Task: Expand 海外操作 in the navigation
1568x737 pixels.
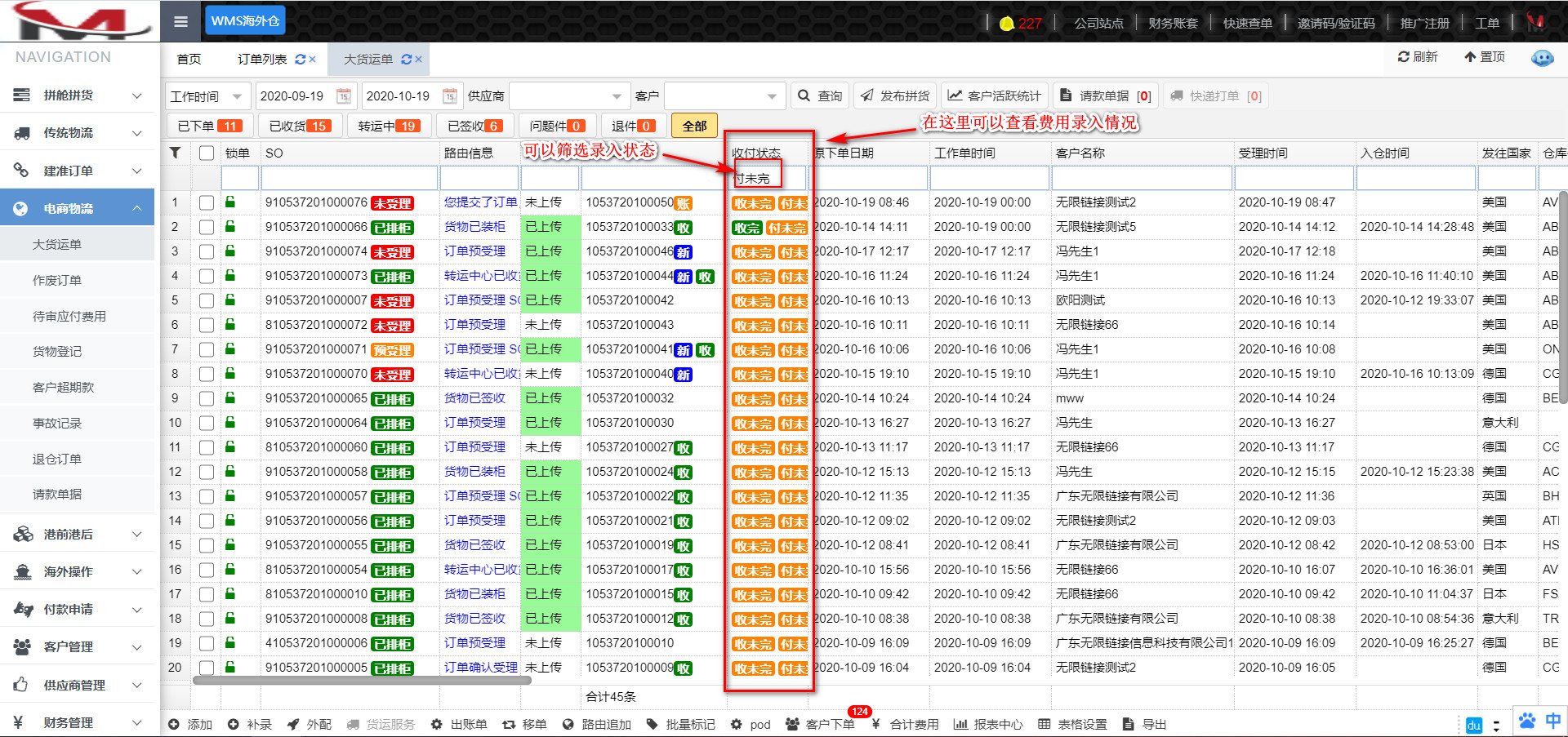Action: pos(78,572)
